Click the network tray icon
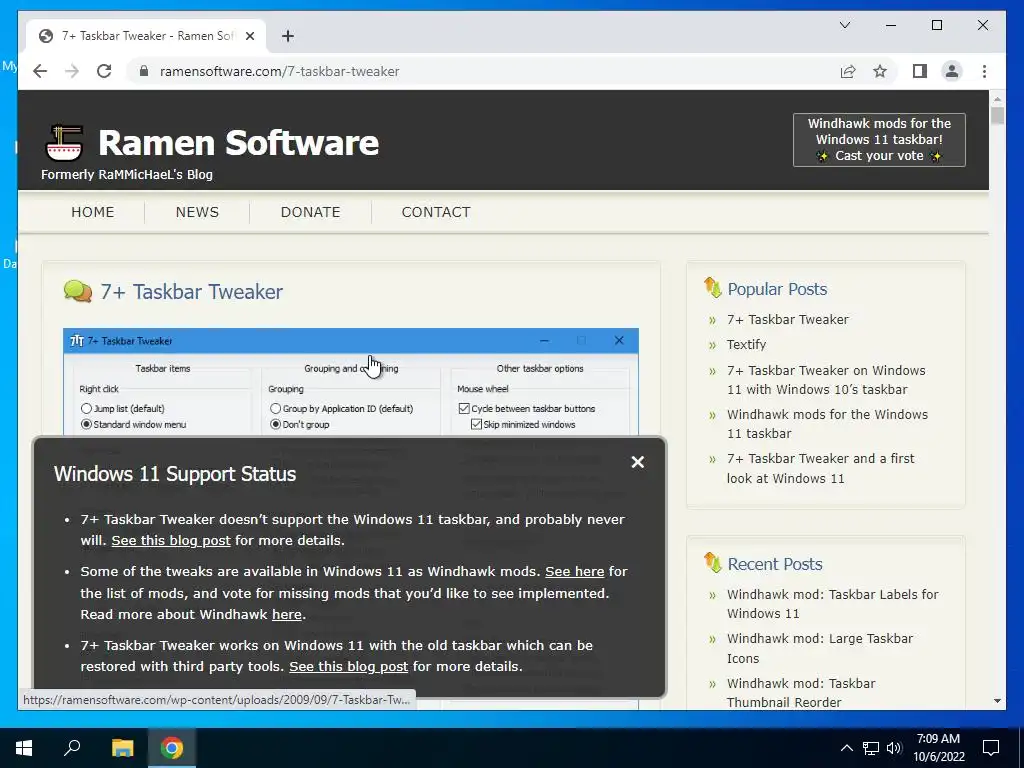1024x768 pixels. click(871, 748)
